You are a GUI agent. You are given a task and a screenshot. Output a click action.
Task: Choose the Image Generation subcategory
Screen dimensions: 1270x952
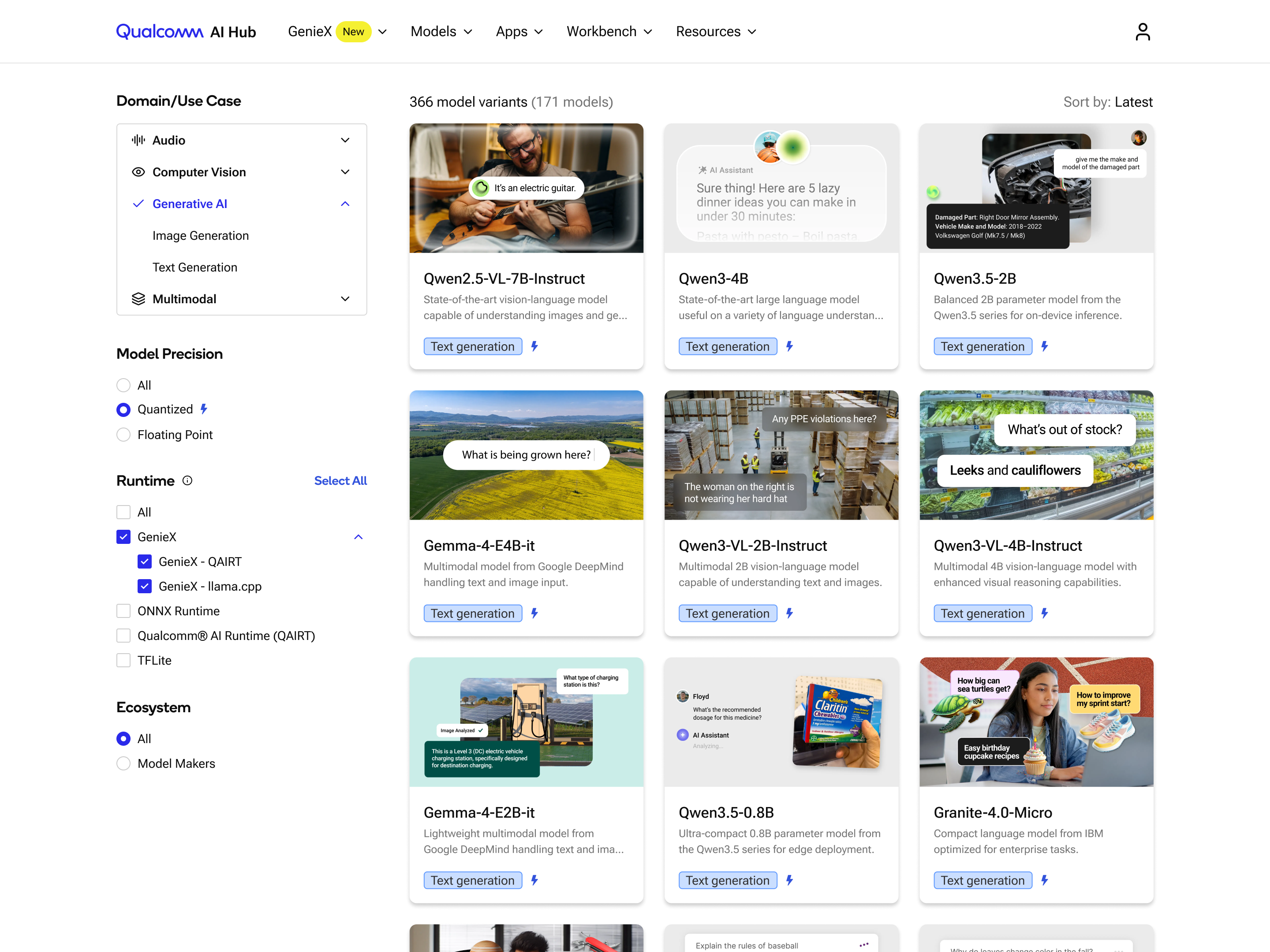pyautogui.click(x=200, y=235)
